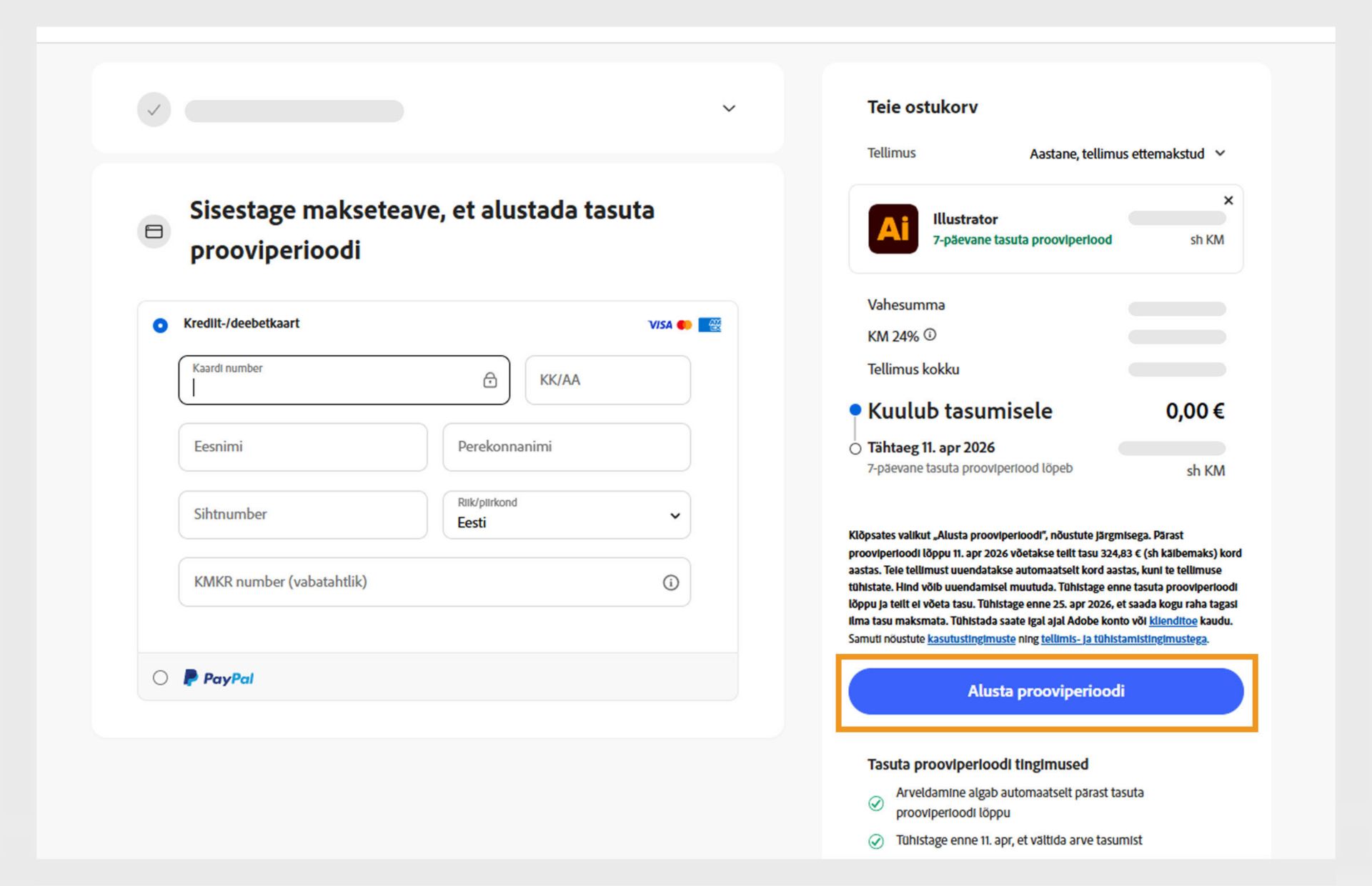The width and height of the screenshot is (1372, 886).
Task: Remove Illustrator from the cart
Action: click(x=1228, y=201)
